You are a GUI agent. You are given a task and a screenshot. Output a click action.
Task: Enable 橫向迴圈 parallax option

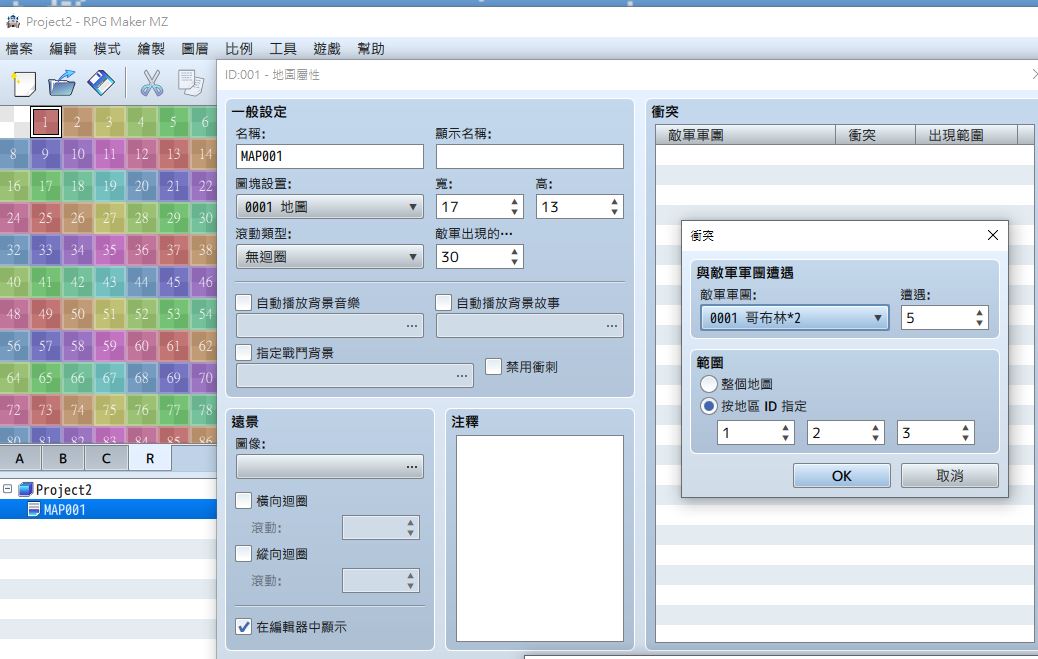point(244,501)
